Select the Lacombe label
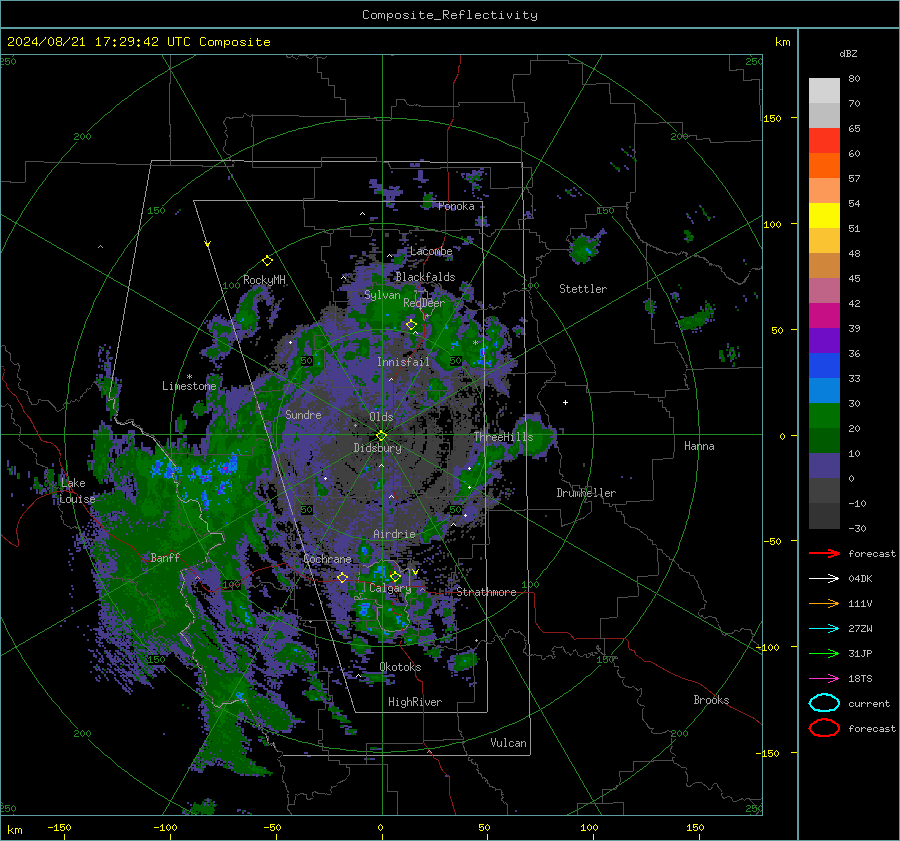 [x=431, y=251]
